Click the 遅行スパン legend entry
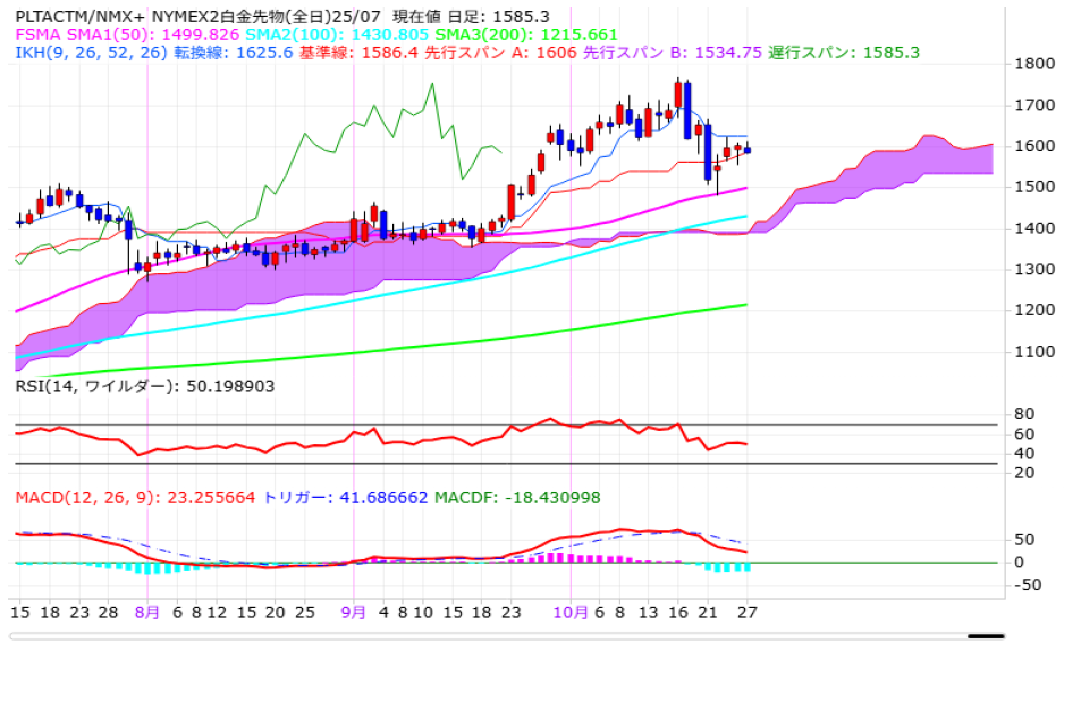1080x703 pixels. click(844, 53)
